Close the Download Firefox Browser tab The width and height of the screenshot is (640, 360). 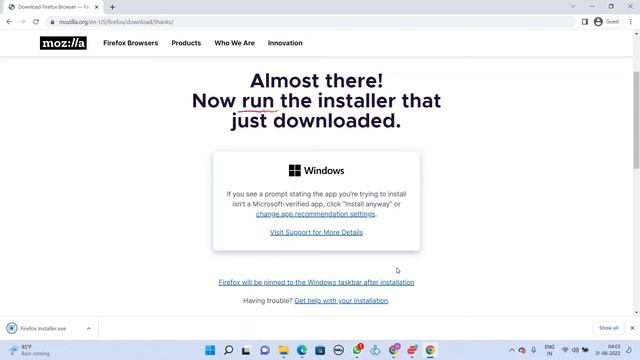tap(97, 7)
